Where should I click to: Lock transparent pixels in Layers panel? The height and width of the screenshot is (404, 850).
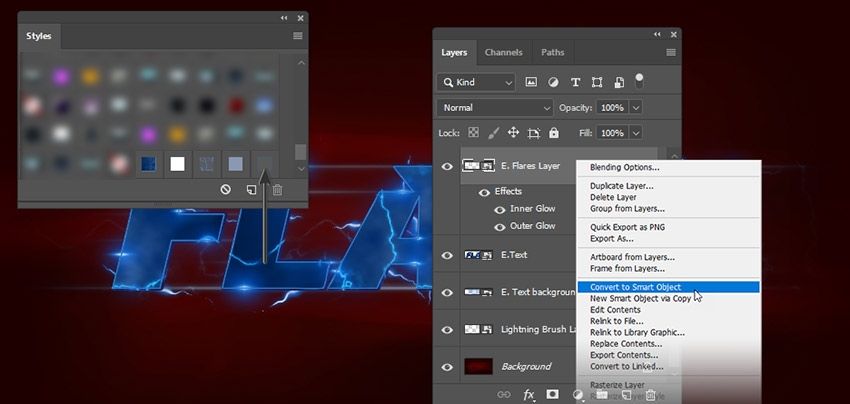(x=474, y=133)
